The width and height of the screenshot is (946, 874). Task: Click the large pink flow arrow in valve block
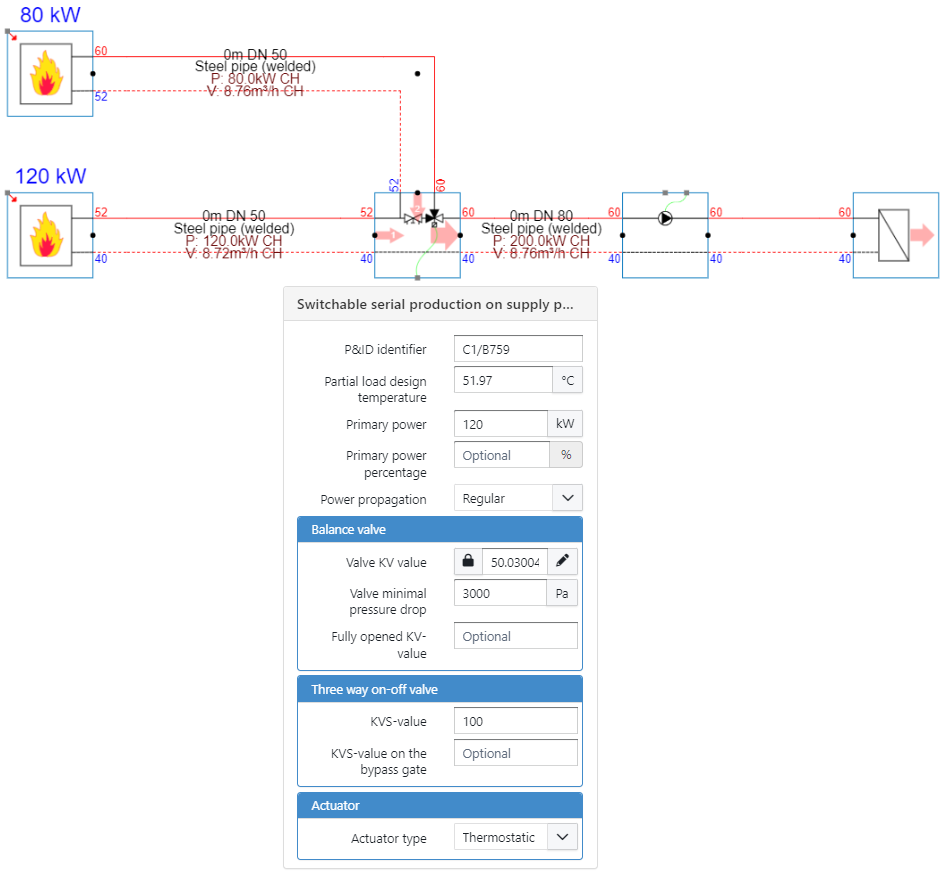445,235
